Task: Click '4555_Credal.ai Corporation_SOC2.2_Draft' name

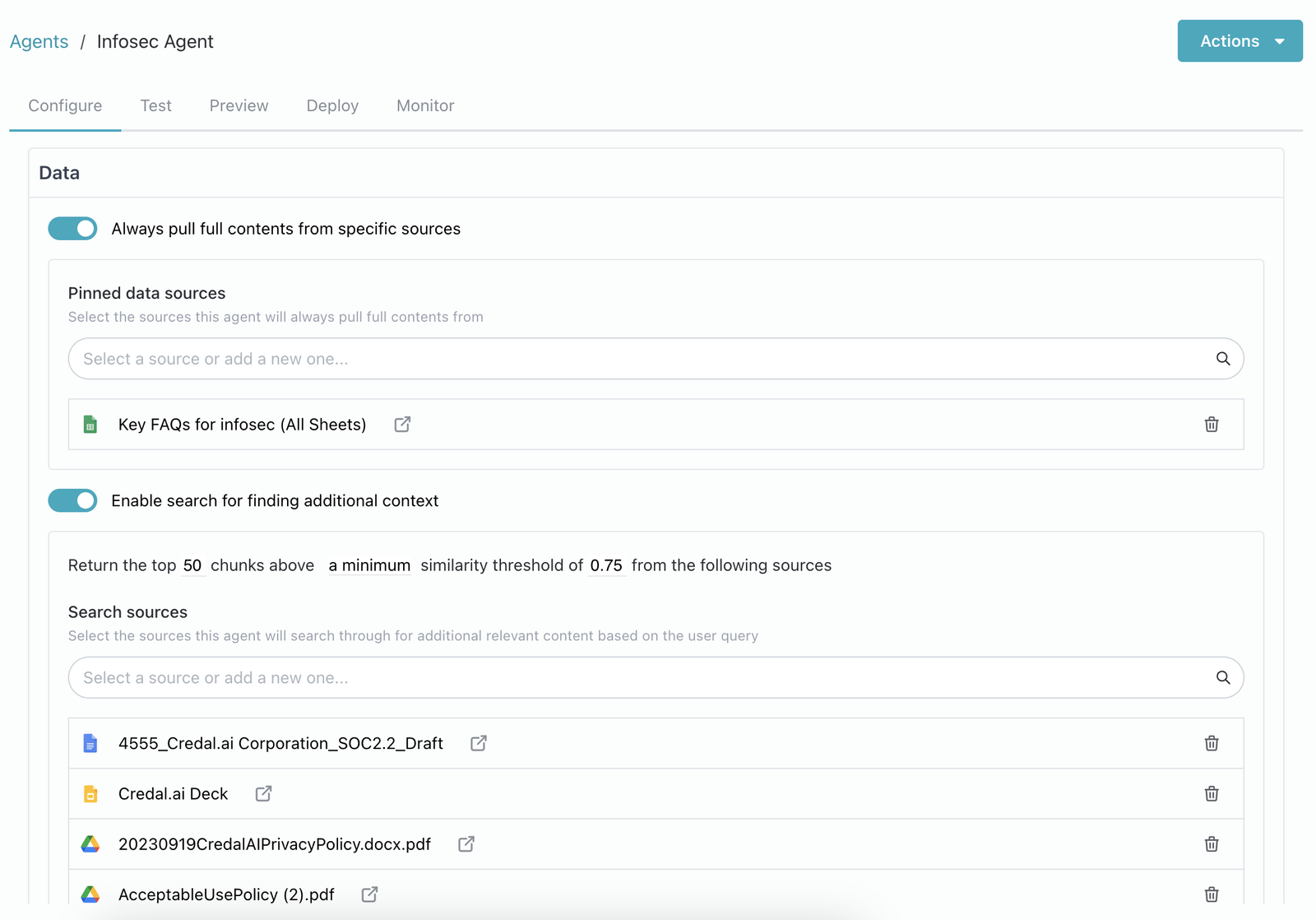Action: coord(280,743)
